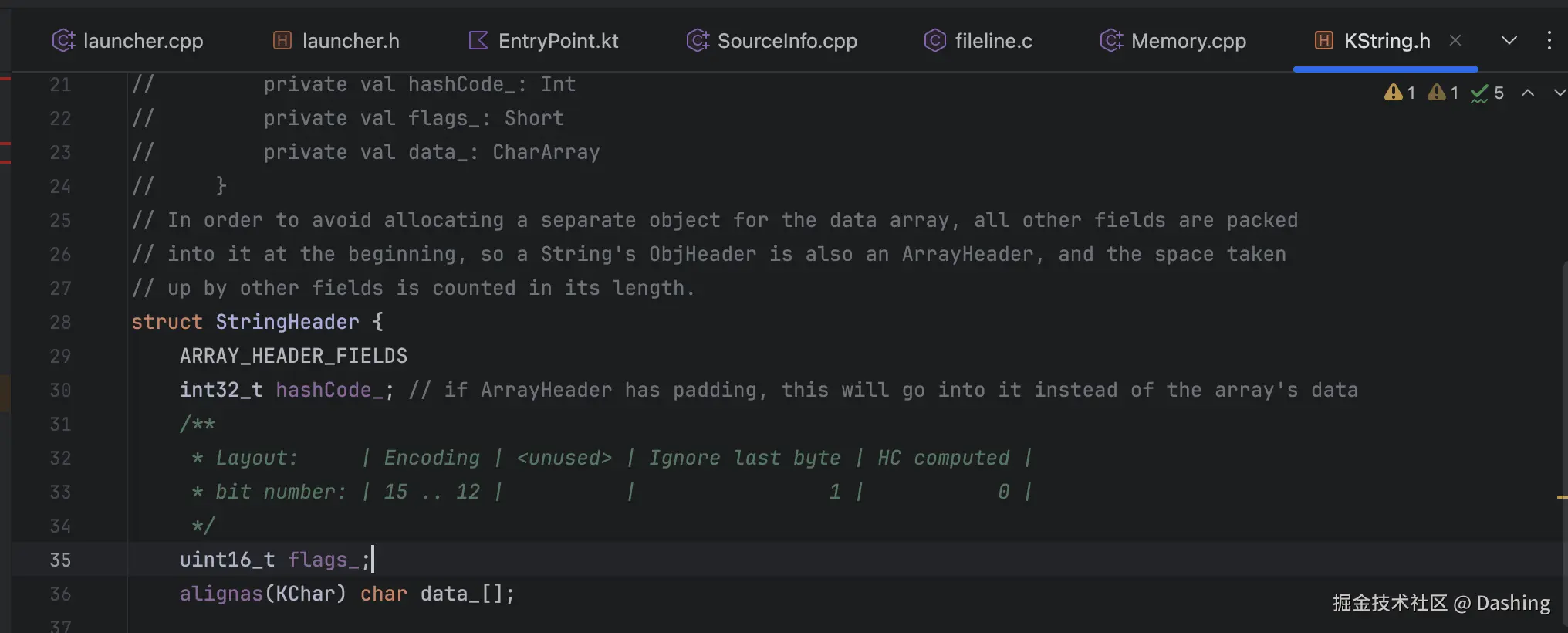Click the second weak warning indicator
The image size is (1568, 633).
pos(1437,93)
